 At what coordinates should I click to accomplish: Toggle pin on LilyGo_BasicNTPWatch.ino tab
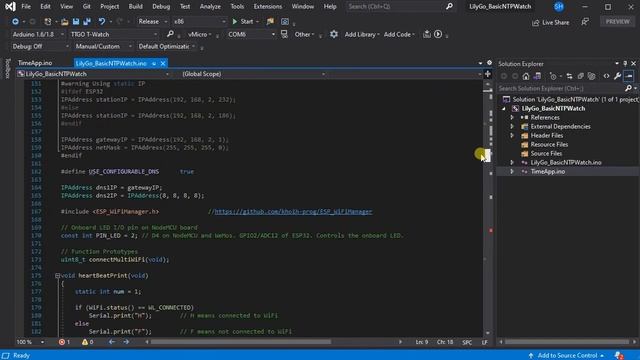point(154,64)
